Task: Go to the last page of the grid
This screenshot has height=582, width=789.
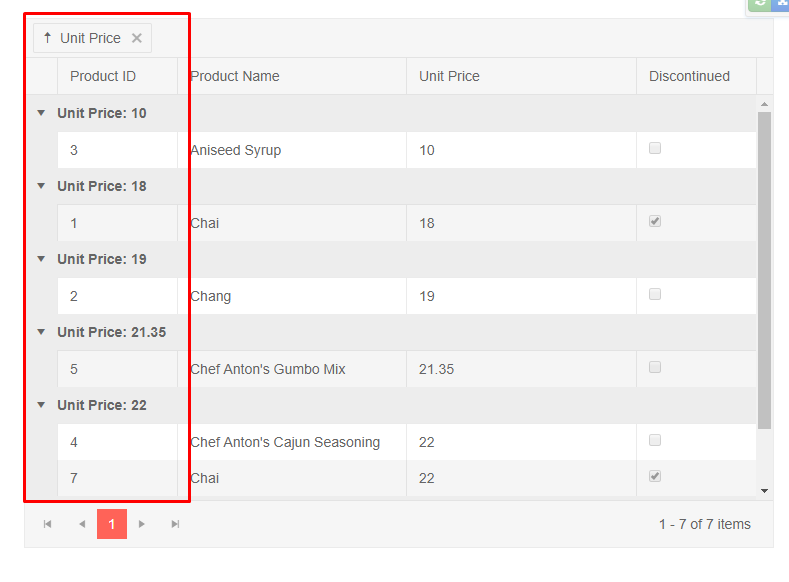Action: 175,524
